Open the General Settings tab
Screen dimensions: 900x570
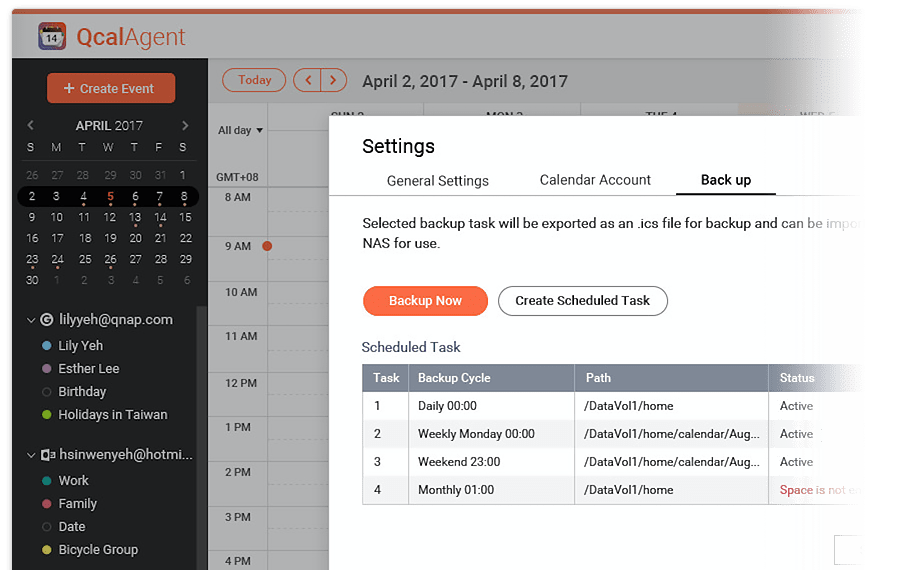(437, 181)
